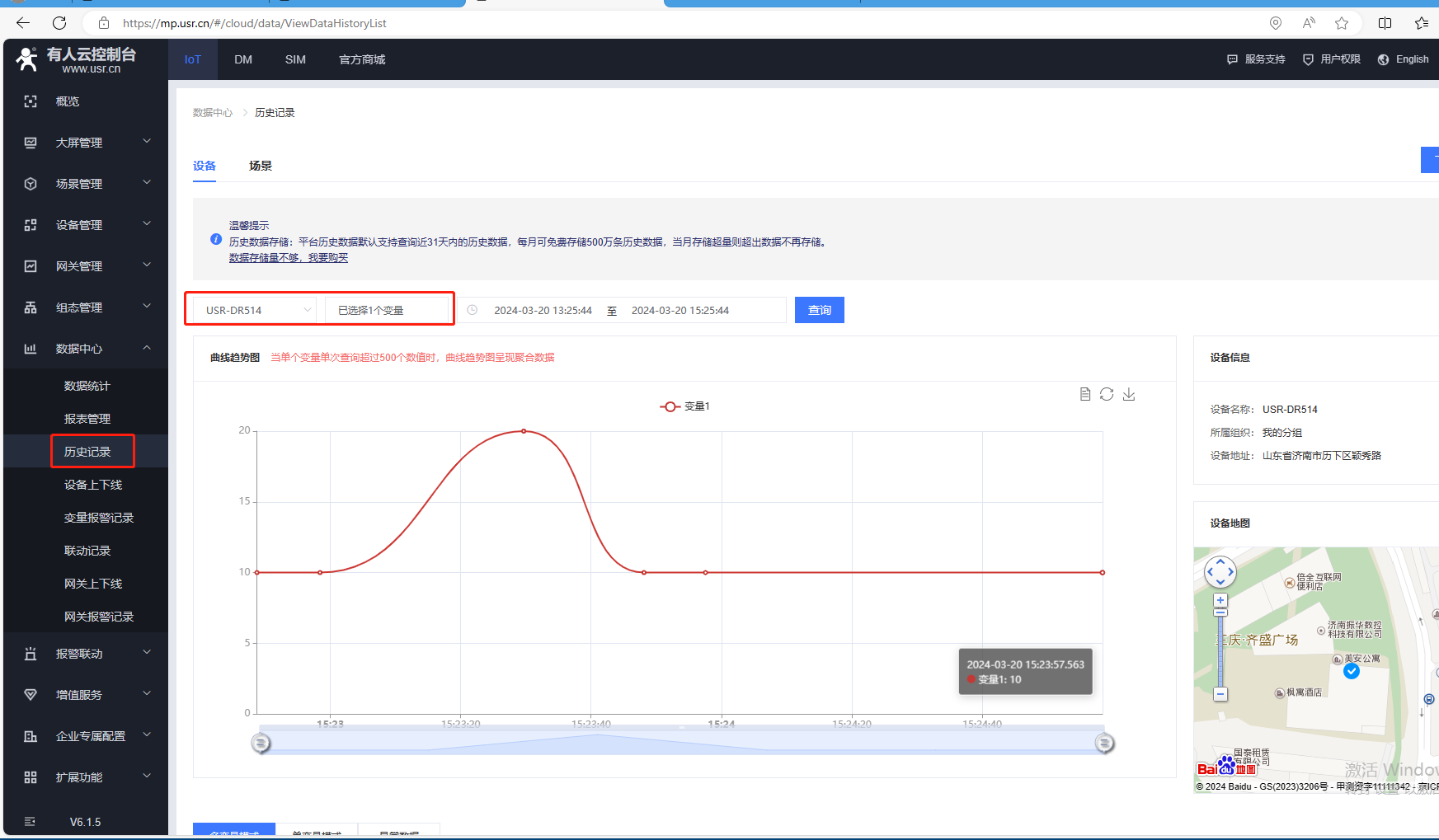Click the browser refresh icon

(59, 23)
